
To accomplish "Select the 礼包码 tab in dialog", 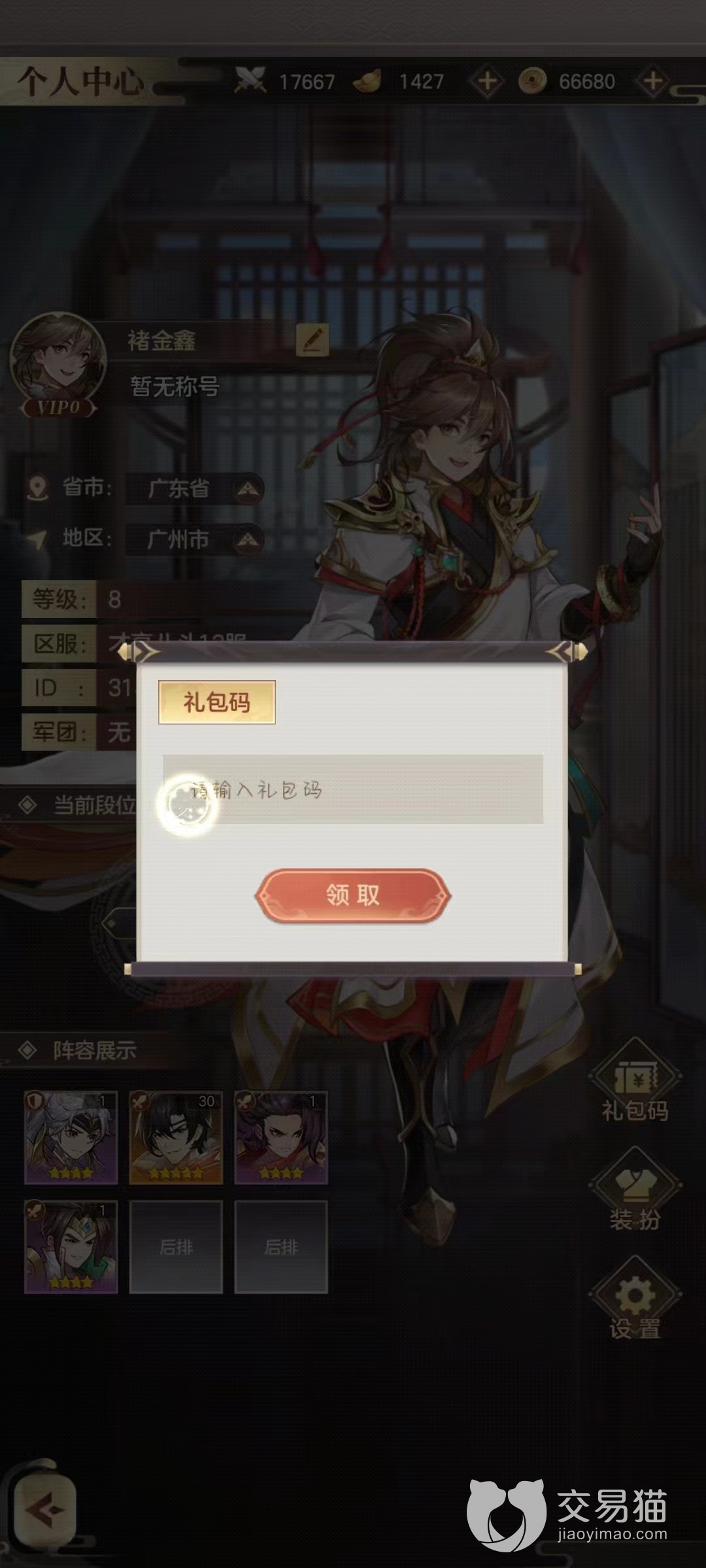I will pos(216,702).
